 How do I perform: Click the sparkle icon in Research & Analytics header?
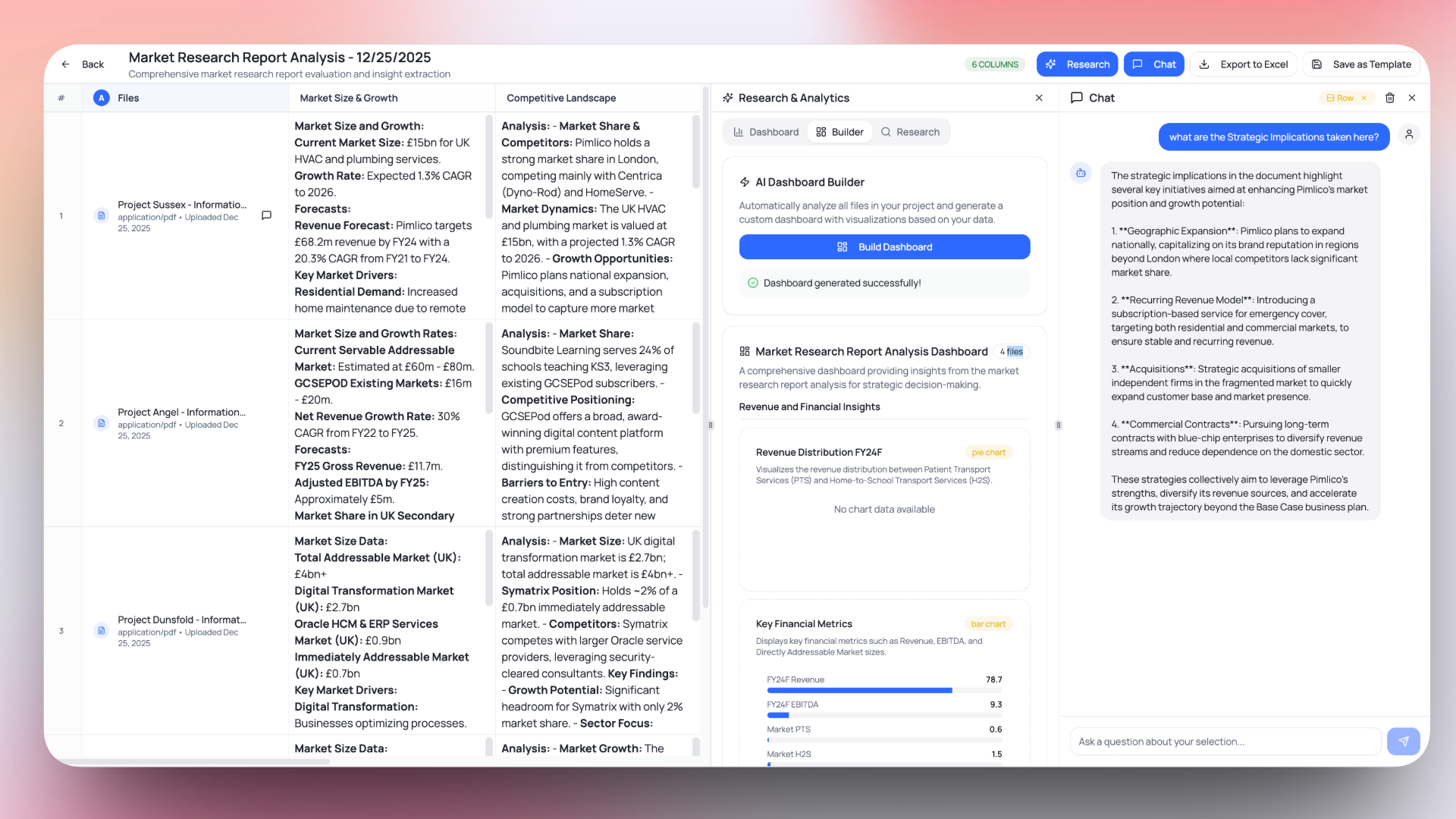(727, 98)
